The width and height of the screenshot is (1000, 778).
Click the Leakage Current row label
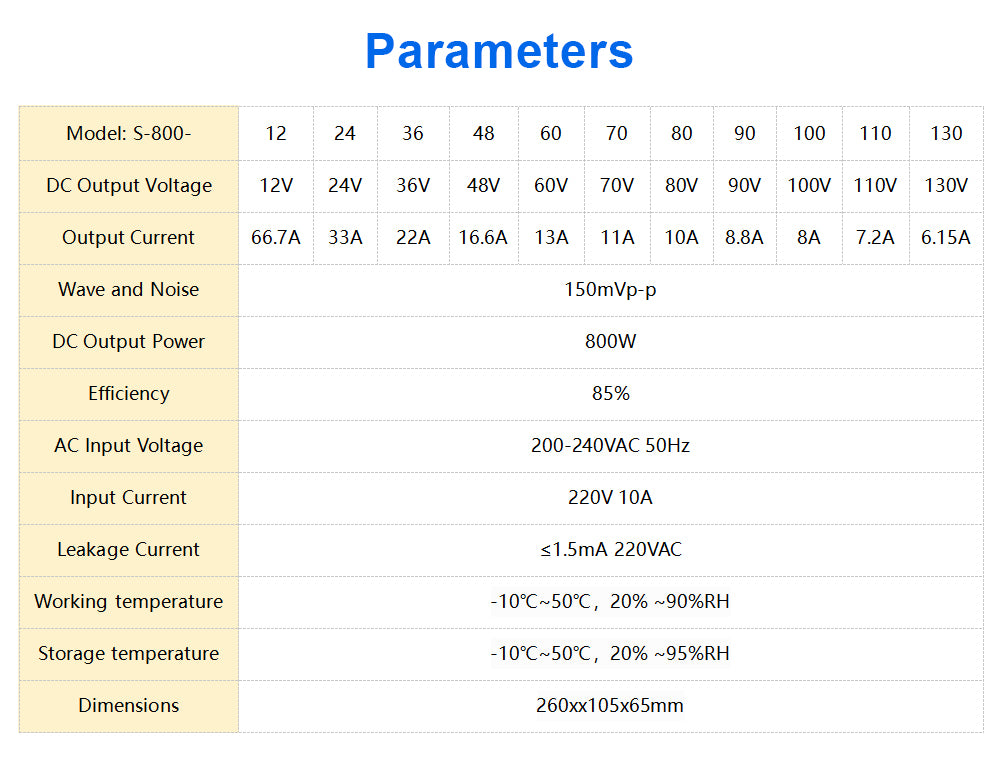click(128, 549)
